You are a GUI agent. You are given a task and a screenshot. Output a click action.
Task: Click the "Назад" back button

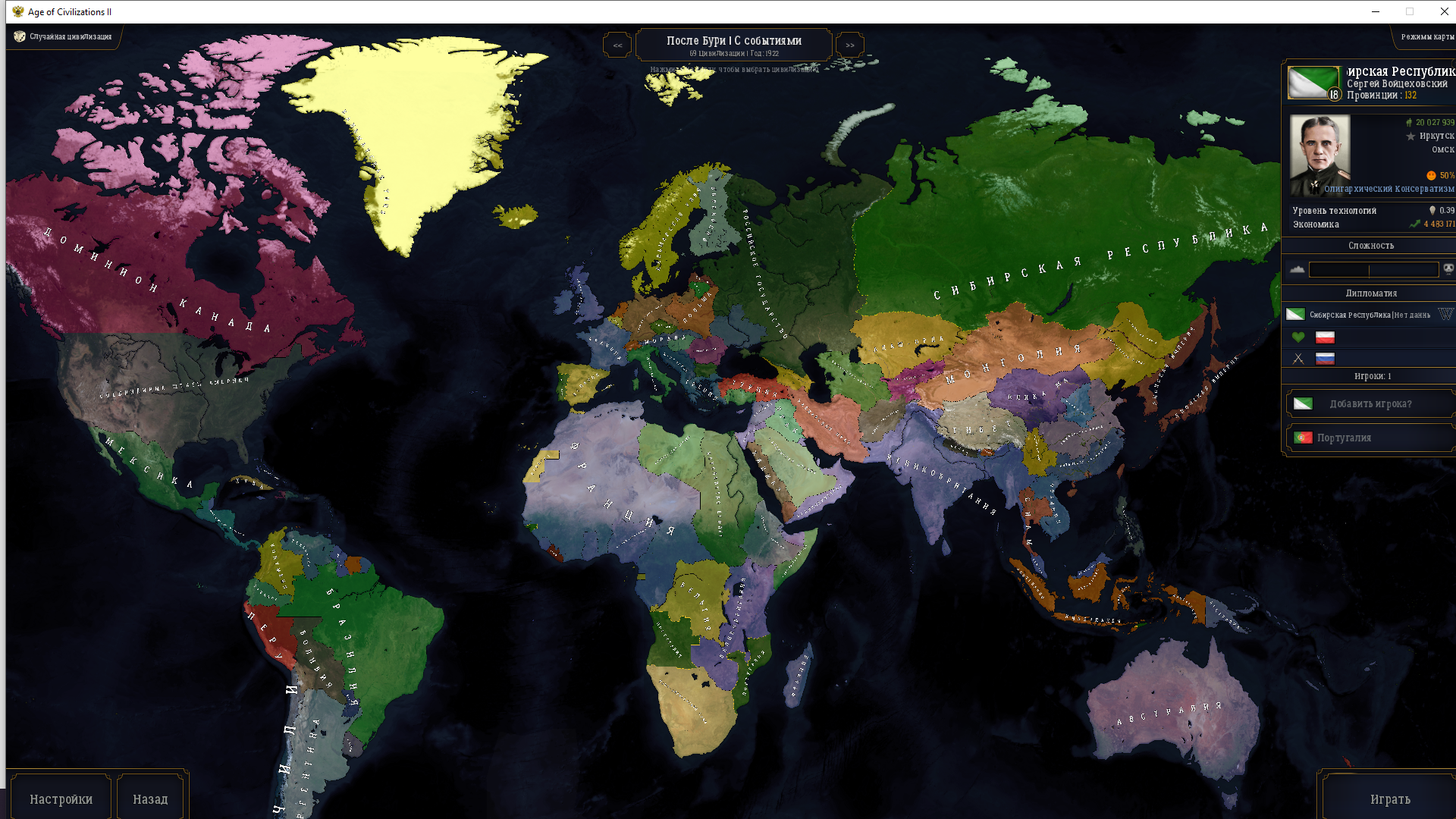click(150, 799)
